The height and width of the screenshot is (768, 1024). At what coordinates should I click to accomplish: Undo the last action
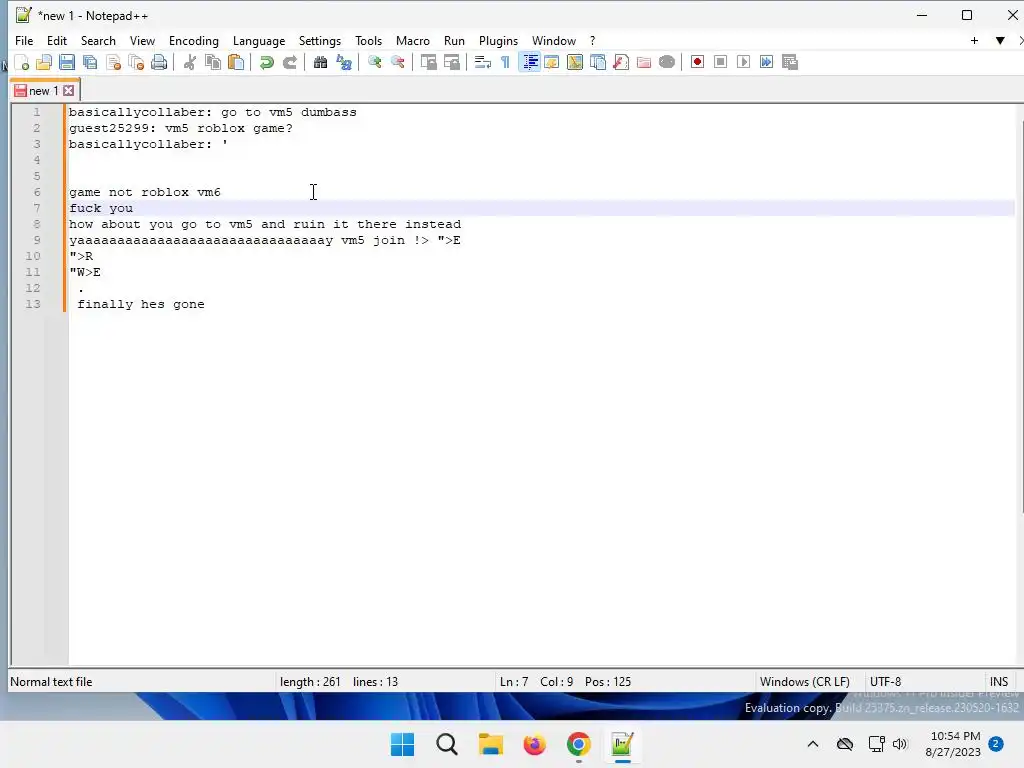266,62
